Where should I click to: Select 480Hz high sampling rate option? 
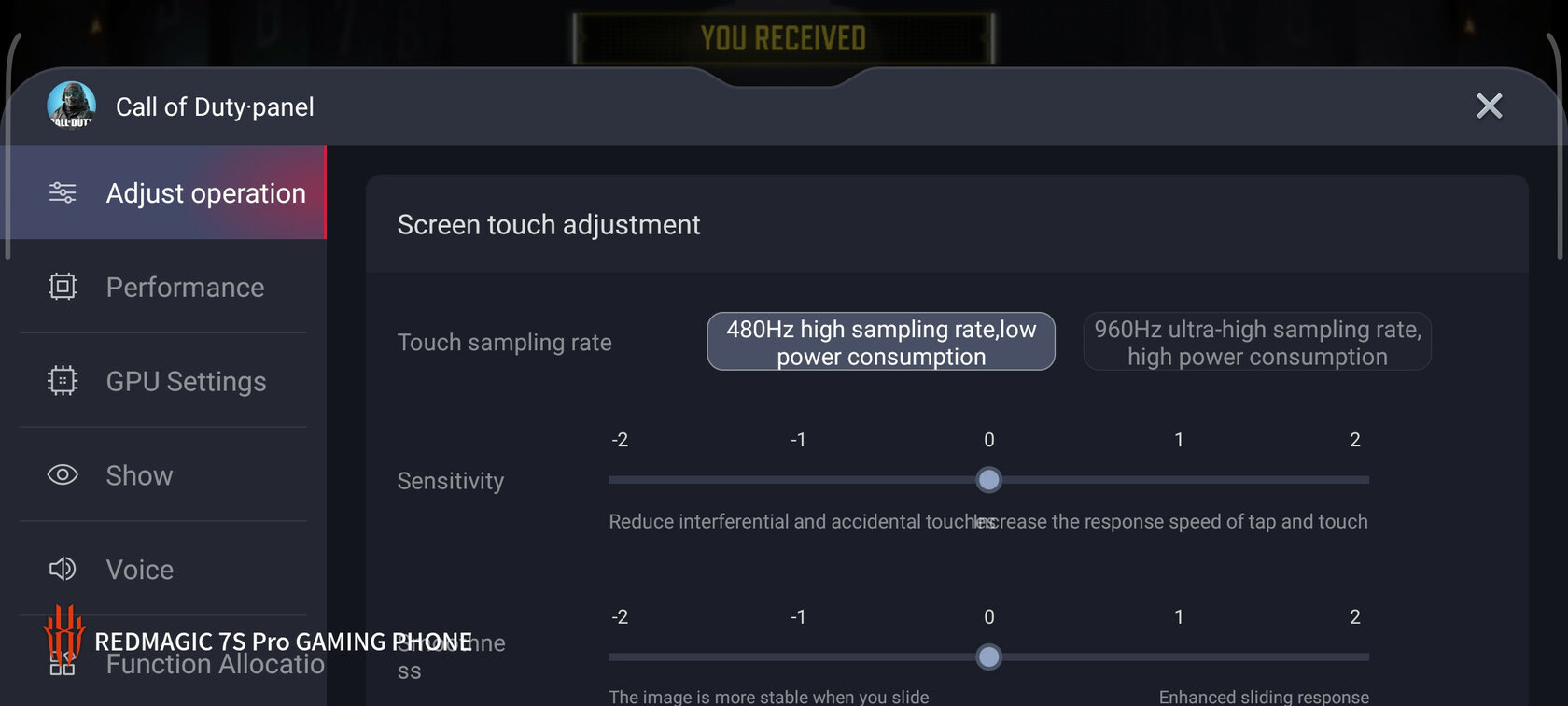[881, 342]
